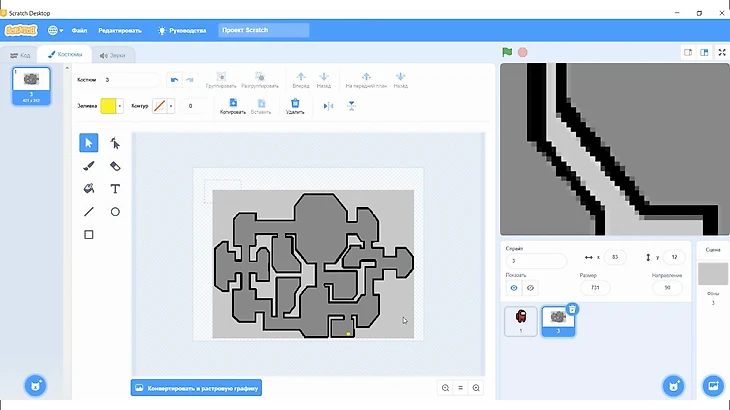The image size is (730, 410).
Task: Select the Circle tool
Action: click(115, 212)
